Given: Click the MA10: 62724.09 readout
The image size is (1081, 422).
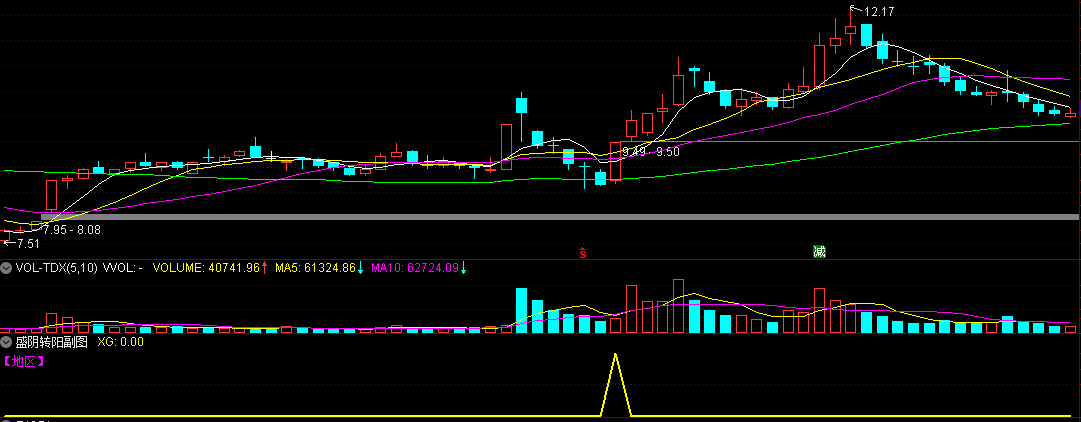Looking at the screenshot, I should pyautogui.click(x=415, y=268).
